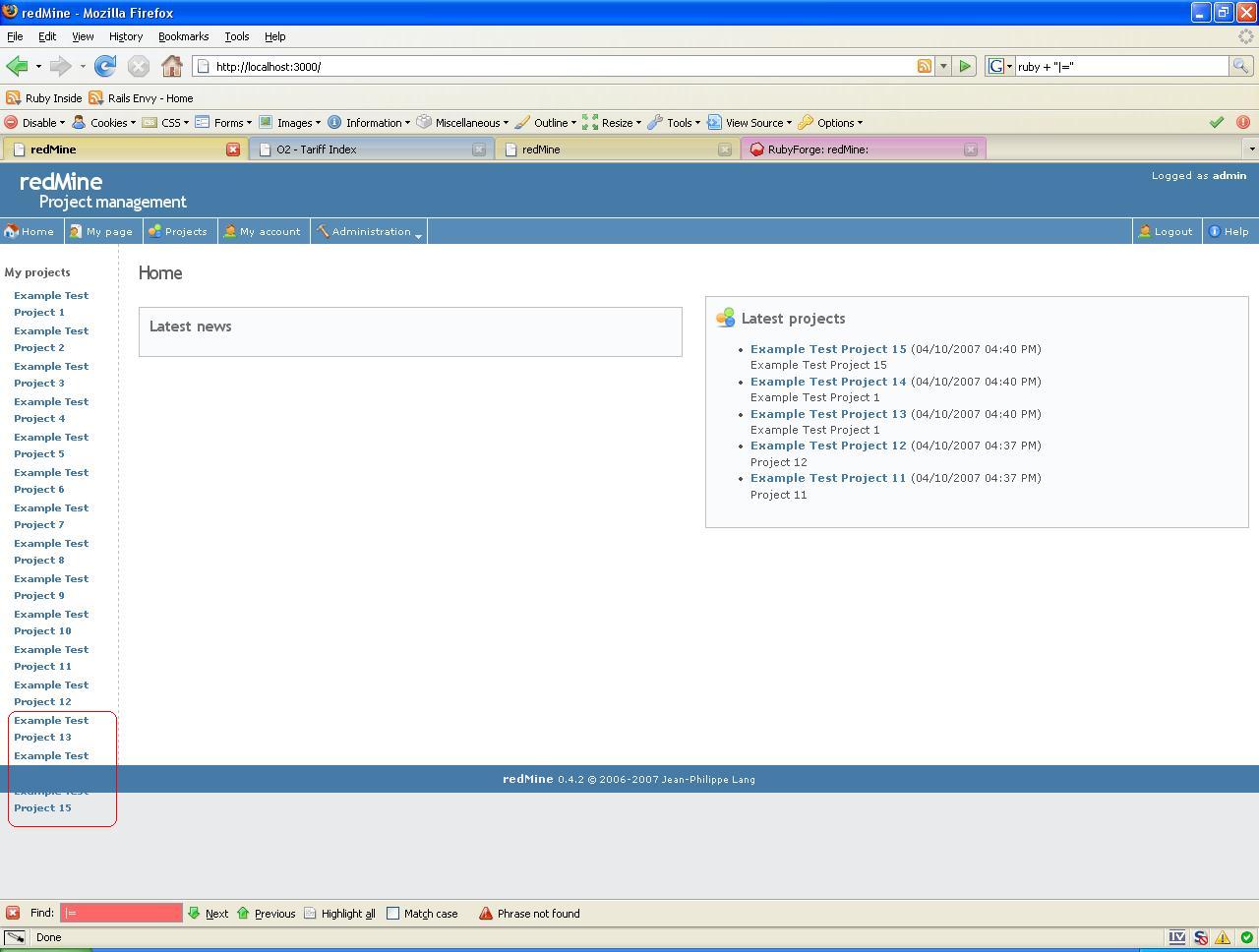Toggle the Match case checkbox
This screenshot has height=952, width=1259.
393,914
